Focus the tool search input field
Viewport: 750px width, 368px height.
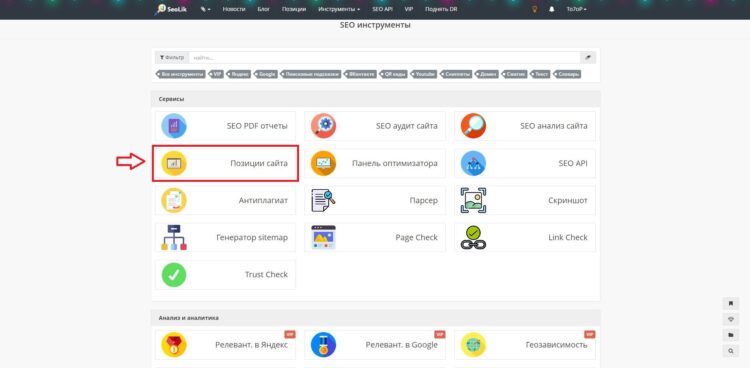[x=385, y=57]
